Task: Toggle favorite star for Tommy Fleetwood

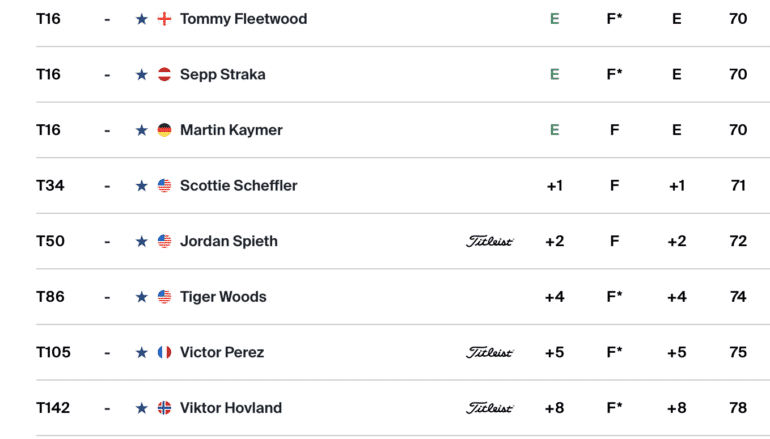Action: pyautogui.click(x=142, y=19)
